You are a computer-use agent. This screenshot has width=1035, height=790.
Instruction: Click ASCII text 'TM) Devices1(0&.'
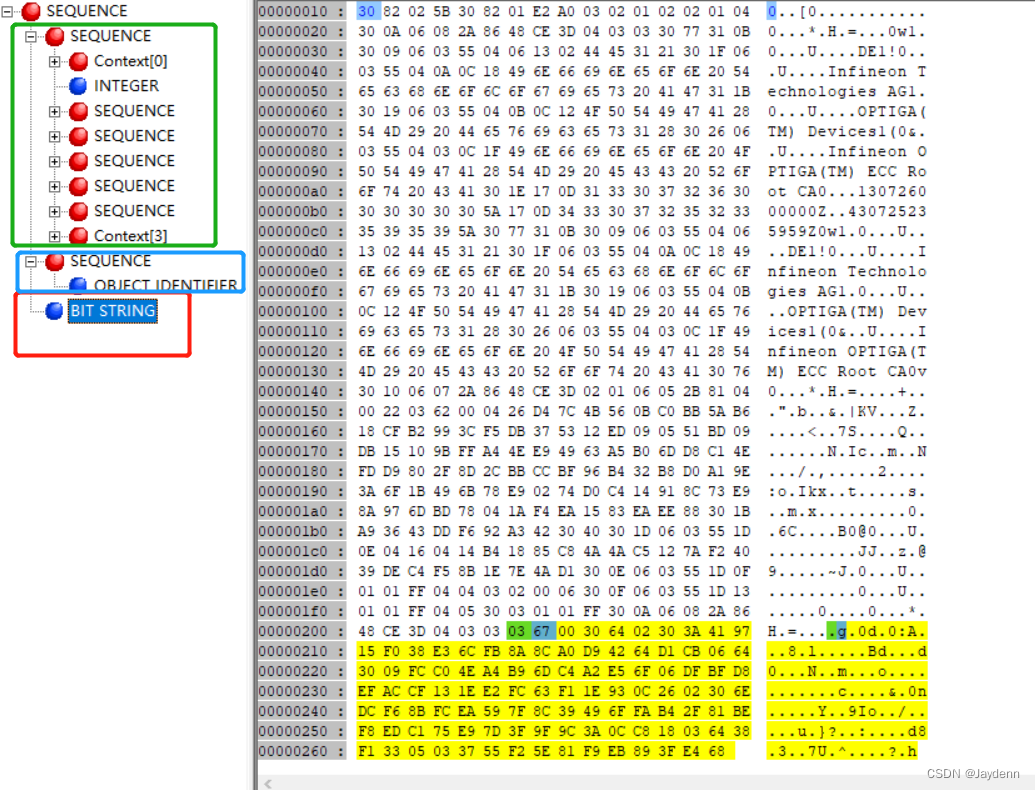click(847, 131)
